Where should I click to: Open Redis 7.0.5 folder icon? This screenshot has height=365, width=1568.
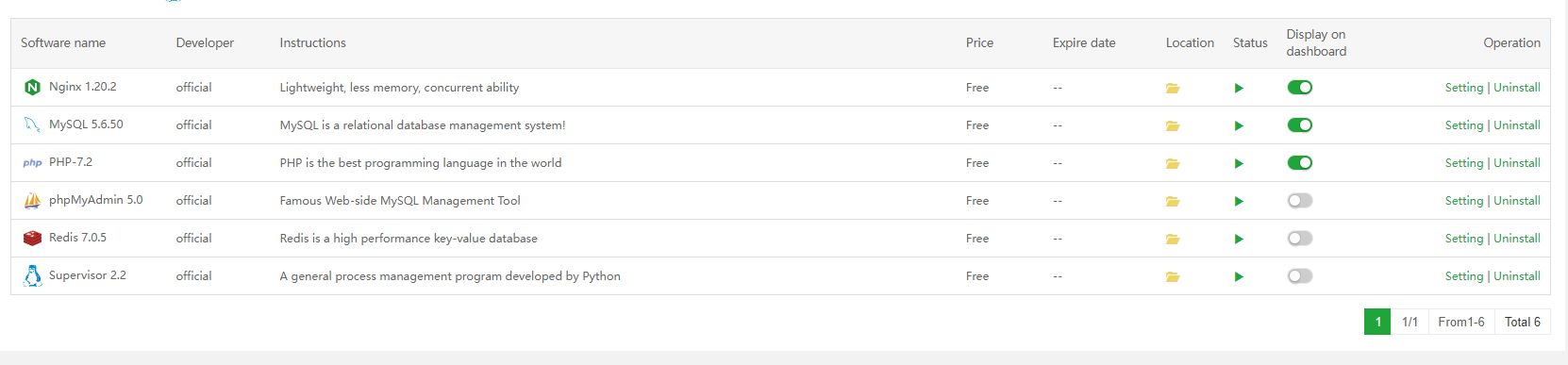click(1173, 239)
